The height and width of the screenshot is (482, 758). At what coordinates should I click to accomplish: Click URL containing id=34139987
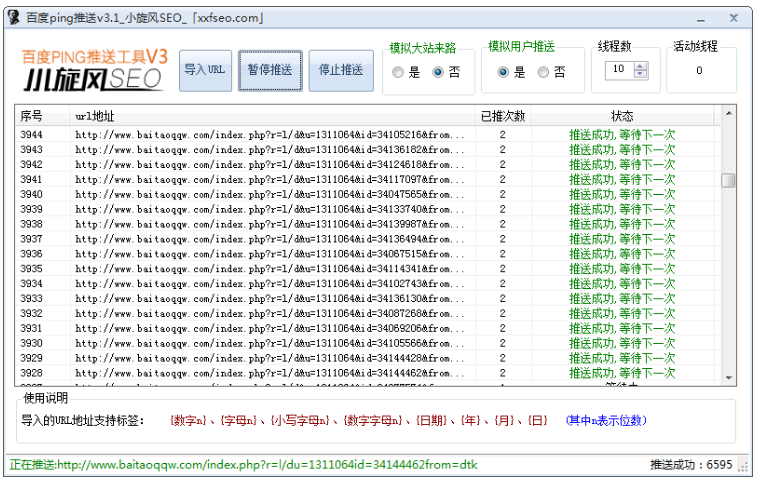point(270,224)
